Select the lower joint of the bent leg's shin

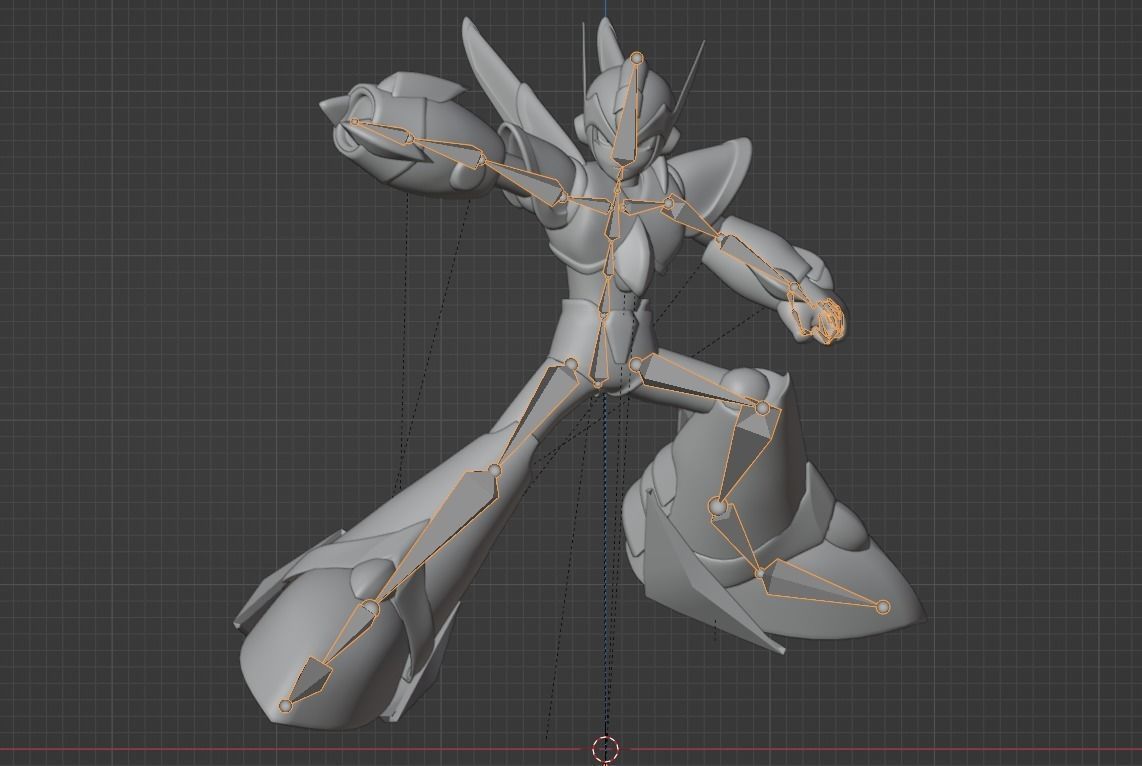coord(717,505)
